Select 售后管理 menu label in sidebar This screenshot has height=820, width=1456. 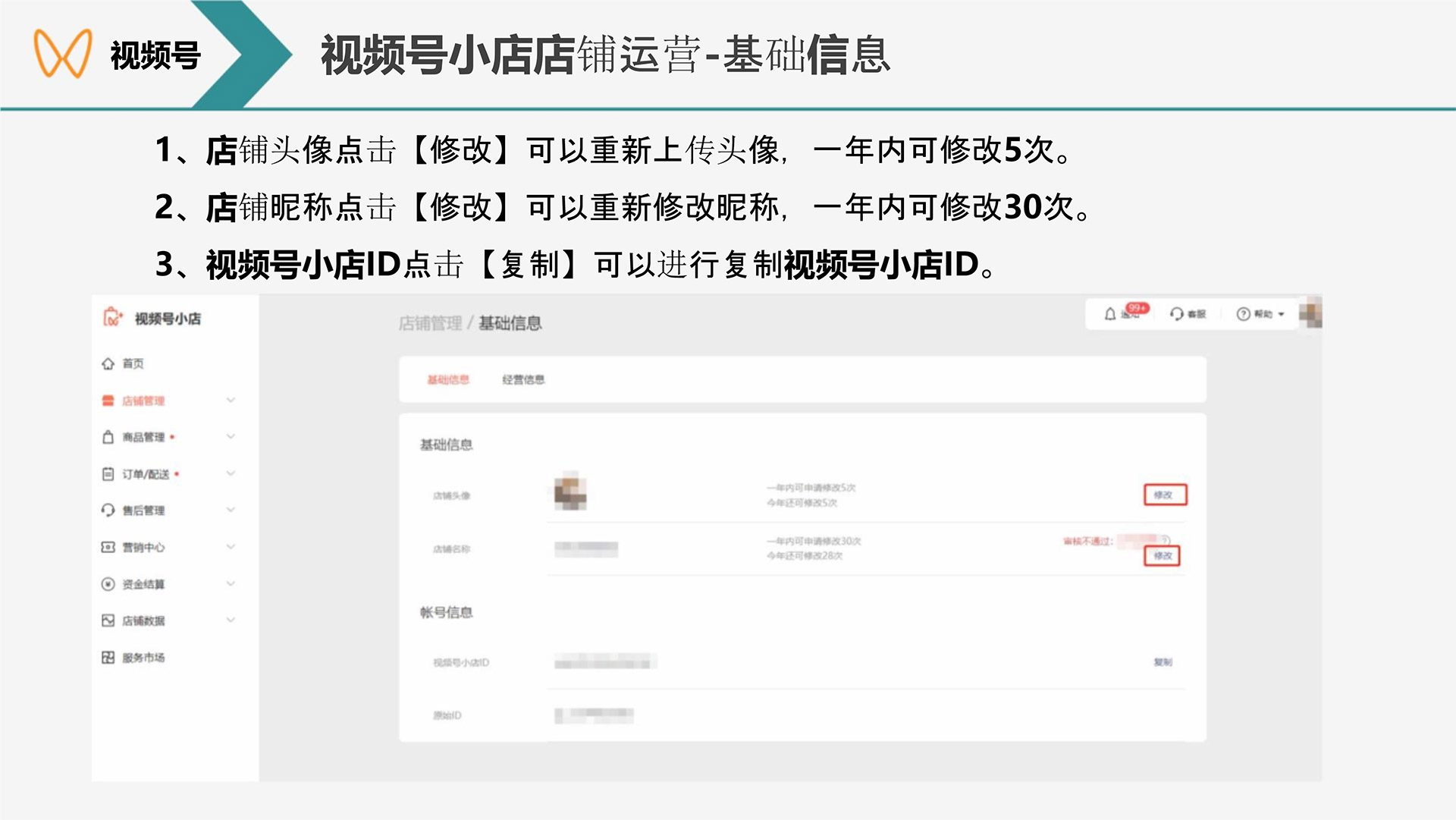(x=143, y=511)
